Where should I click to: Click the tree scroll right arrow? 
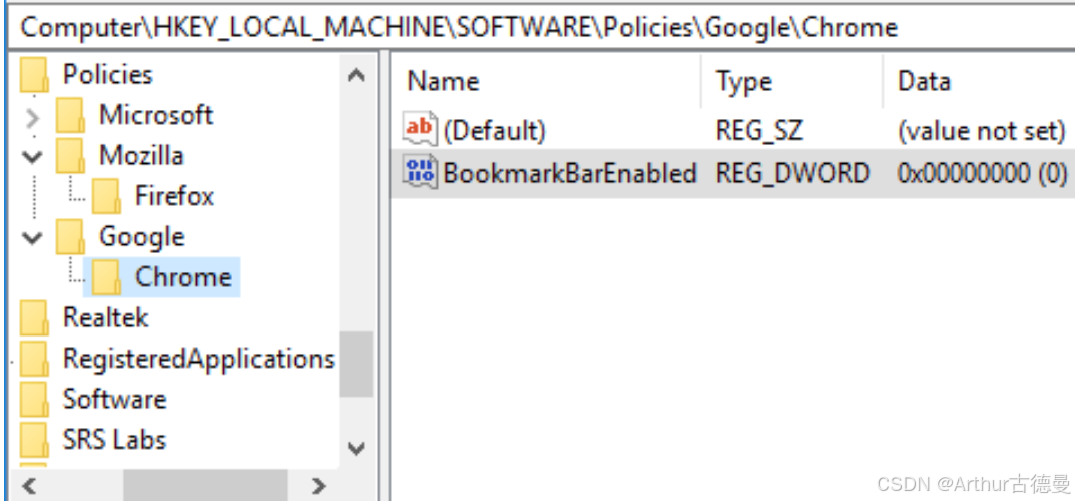pos(318,486)
